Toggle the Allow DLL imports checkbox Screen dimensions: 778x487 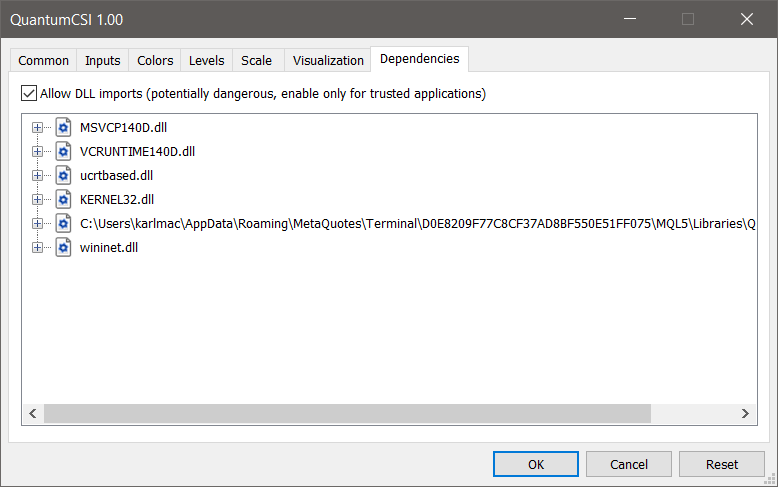pos(29,94)
